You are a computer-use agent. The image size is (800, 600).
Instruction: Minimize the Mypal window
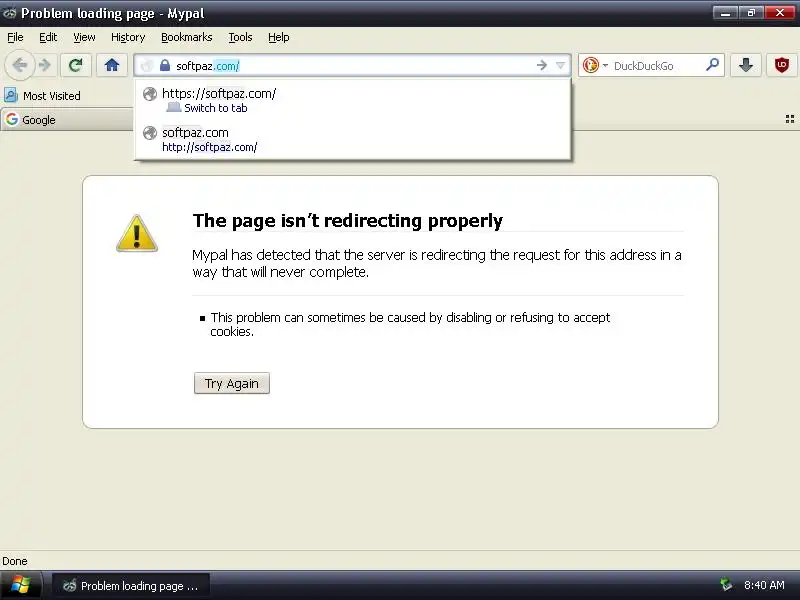[x=725, y=12]
